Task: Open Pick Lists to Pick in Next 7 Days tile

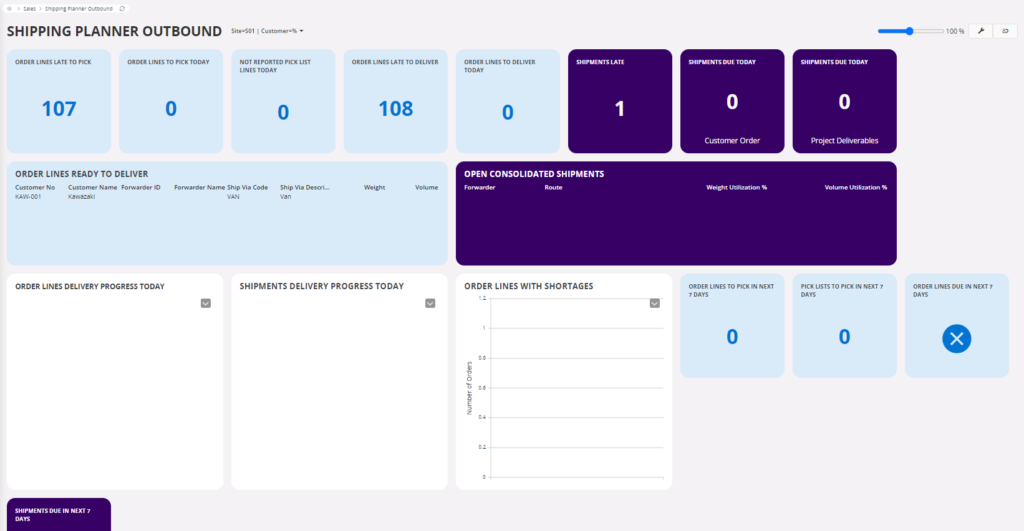Action: (x=844, y=326)
